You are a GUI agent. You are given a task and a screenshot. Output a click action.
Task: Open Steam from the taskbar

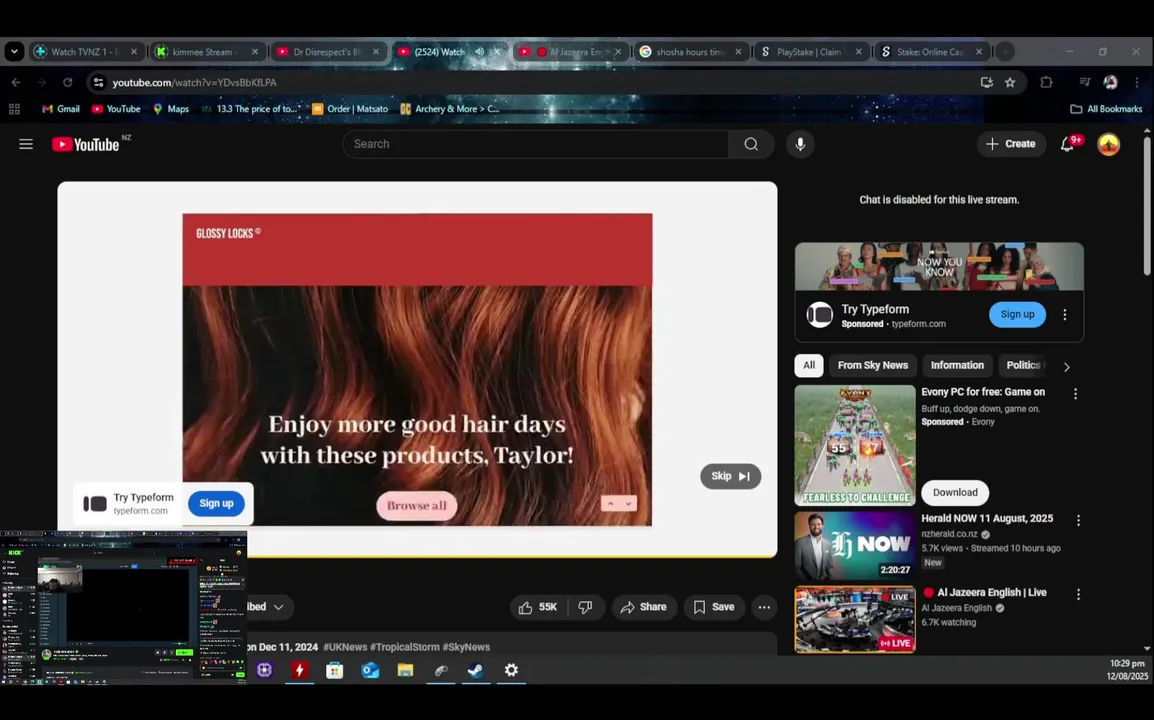tap(475, 670)
